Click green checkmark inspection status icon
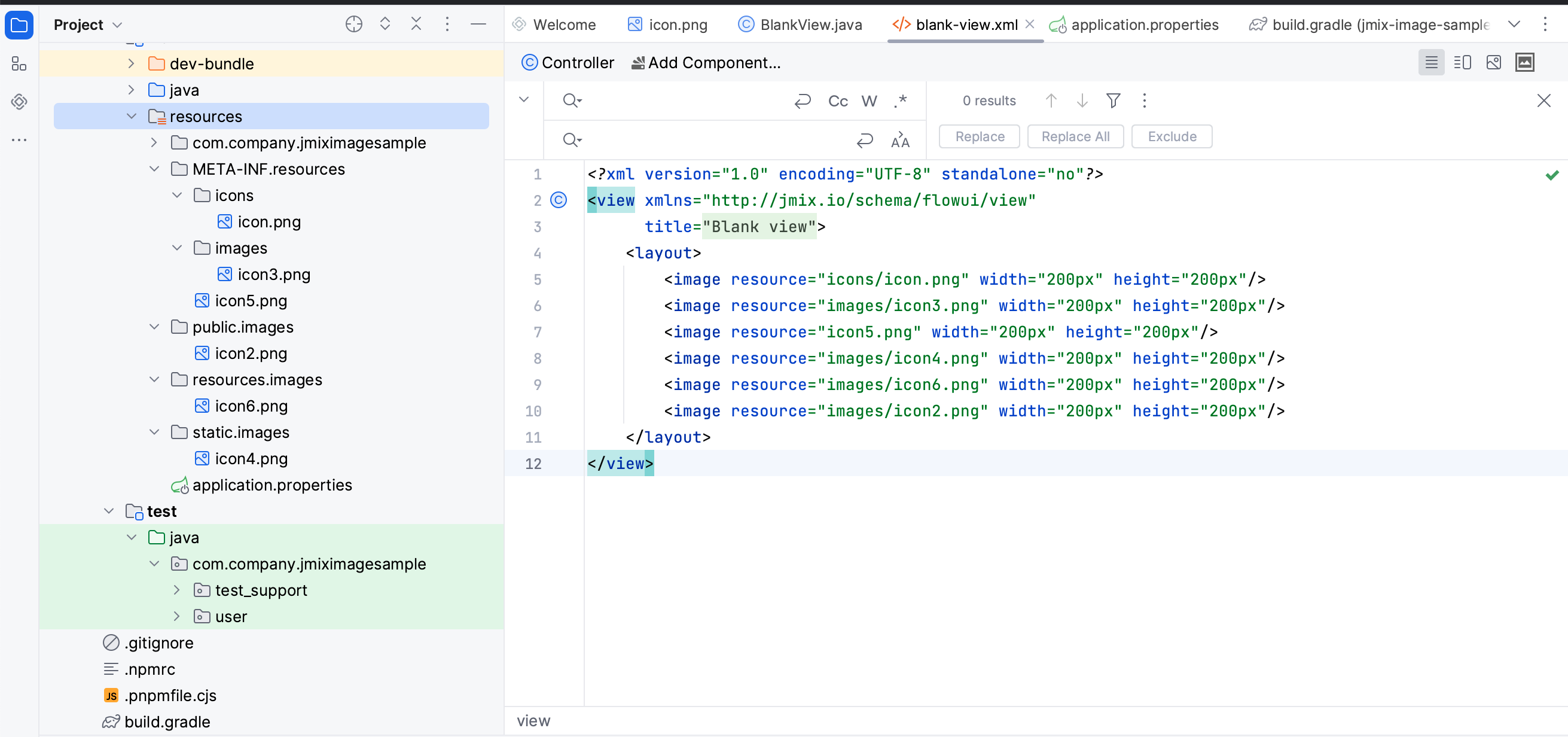1568x737 pixels. pos(1552,175)
